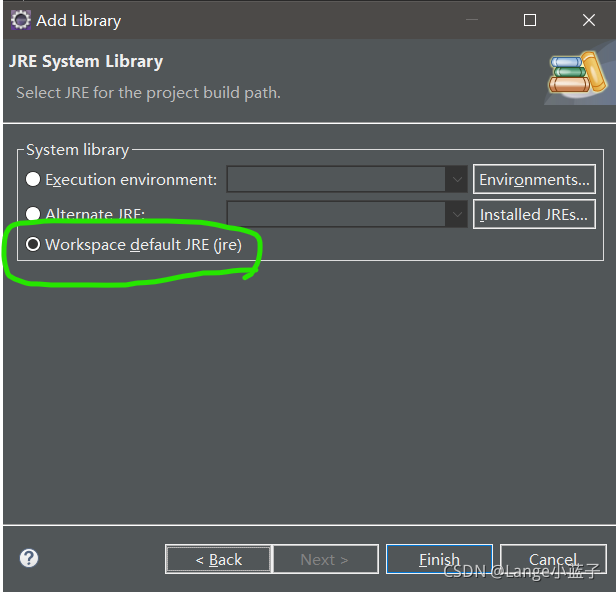Maximize the Add Library window

tap(530, 20)
